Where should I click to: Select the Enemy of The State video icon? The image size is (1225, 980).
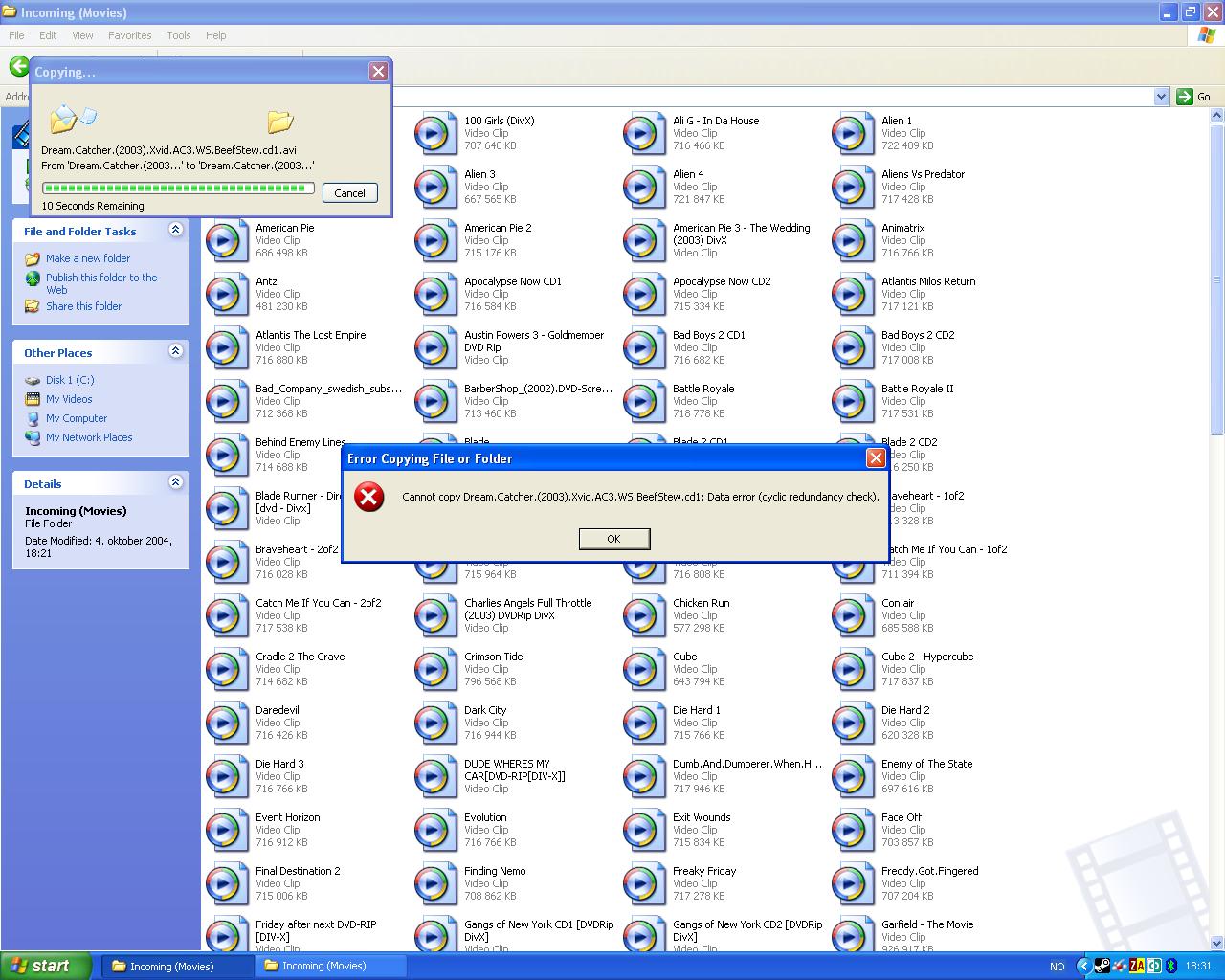click(x=852, y=777)
